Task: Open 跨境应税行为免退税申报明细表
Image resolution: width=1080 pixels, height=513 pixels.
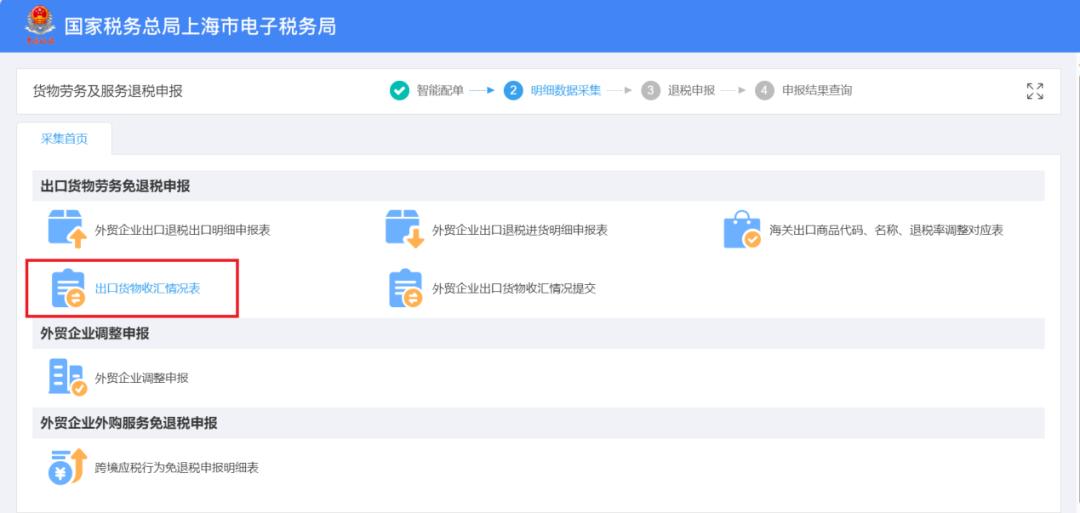Action: [x=176, y=468]
